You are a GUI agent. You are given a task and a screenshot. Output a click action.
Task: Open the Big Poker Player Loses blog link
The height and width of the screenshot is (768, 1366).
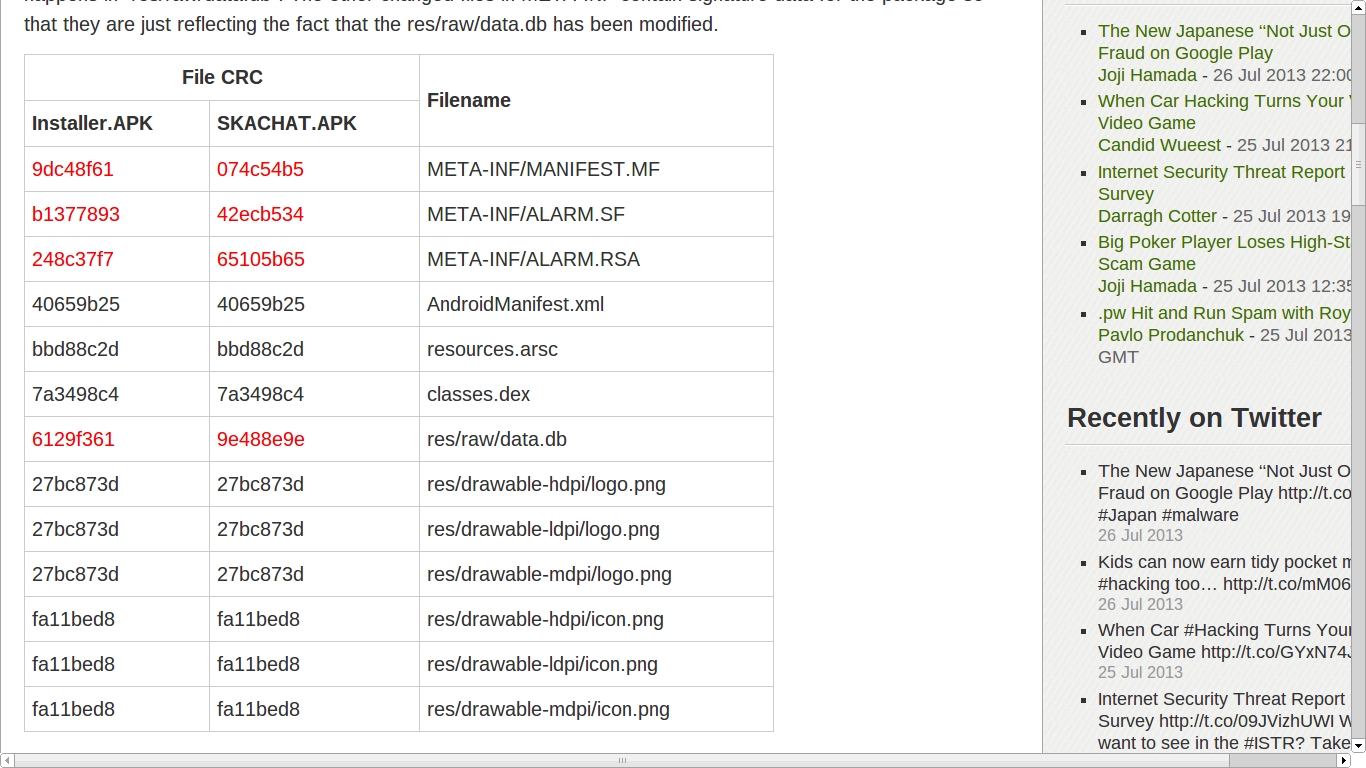point(1224,253)
